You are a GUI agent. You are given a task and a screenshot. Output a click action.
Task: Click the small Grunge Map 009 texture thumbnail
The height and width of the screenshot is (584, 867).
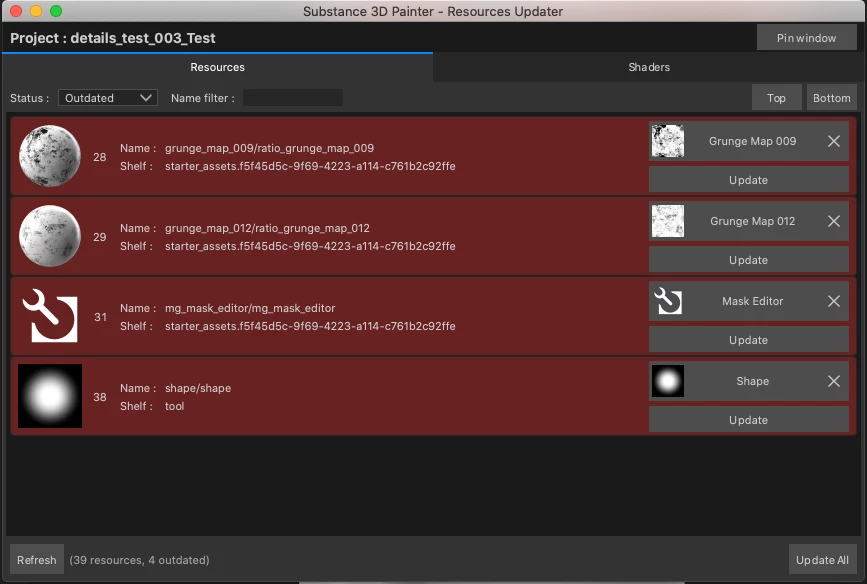667,140
